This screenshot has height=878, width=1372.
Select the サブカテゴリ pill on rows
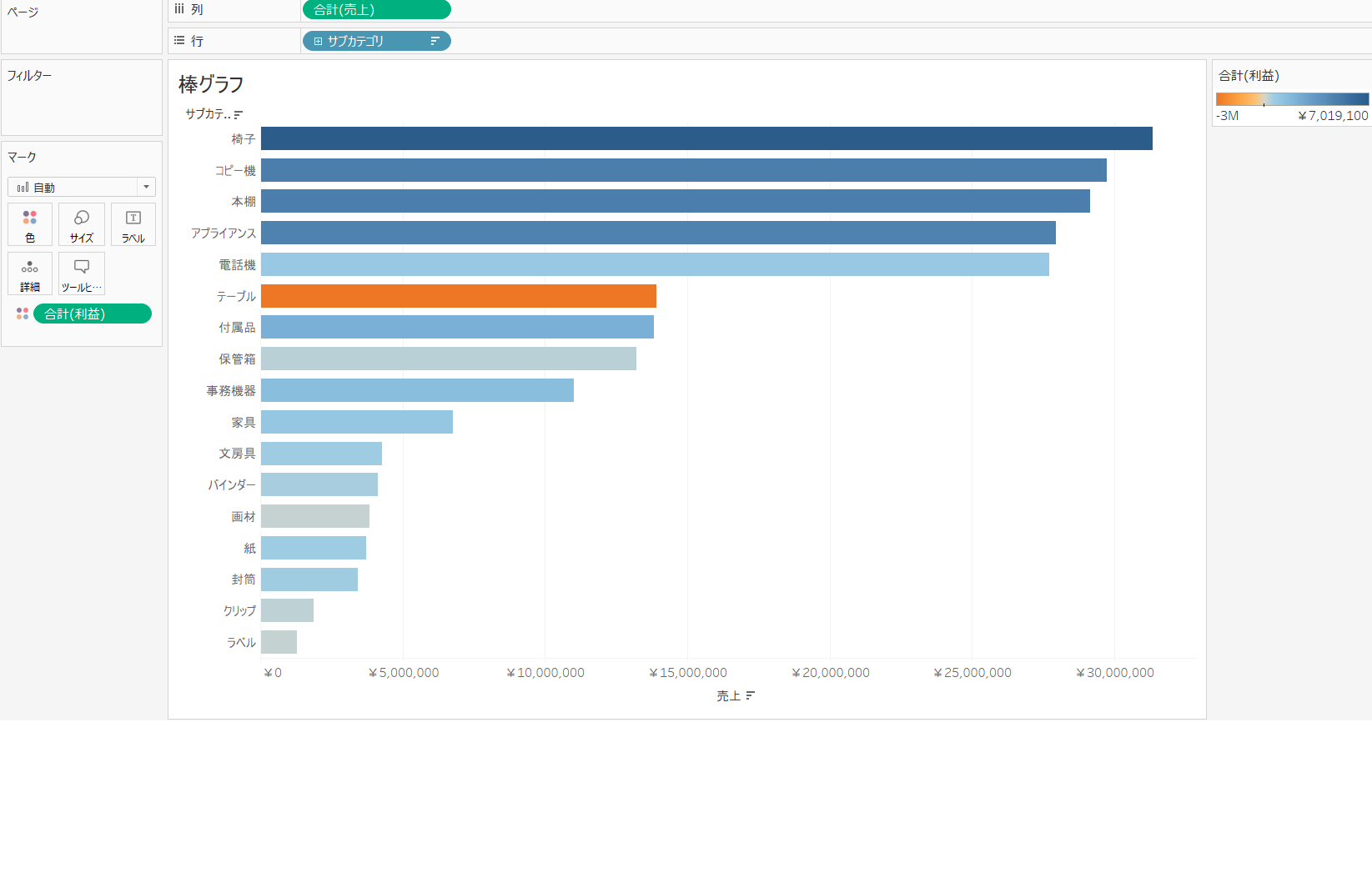click(x=376, y=41)
